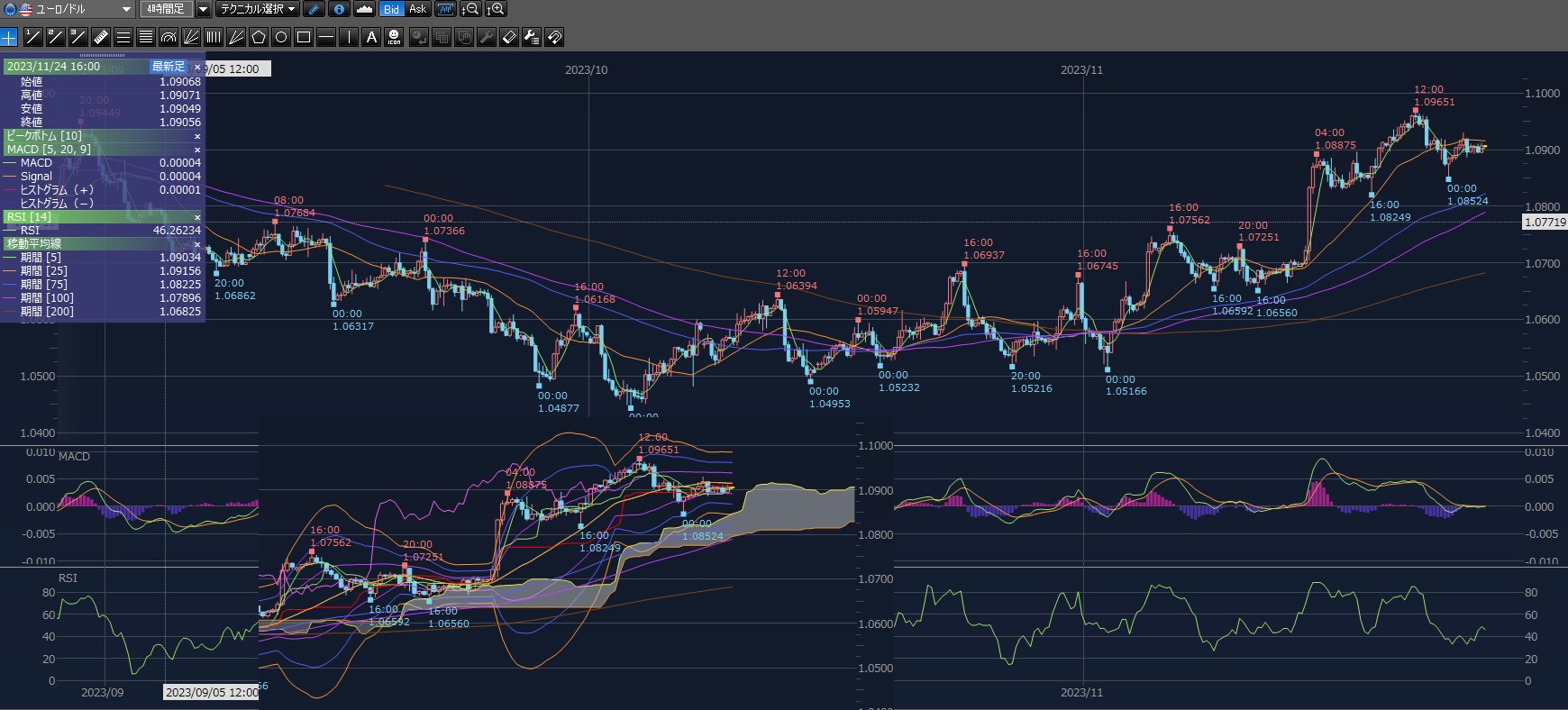Switch price display to Bid
Image resolution: width=1568 pixels, height=710 pixels.
click(x=391, y=9)
